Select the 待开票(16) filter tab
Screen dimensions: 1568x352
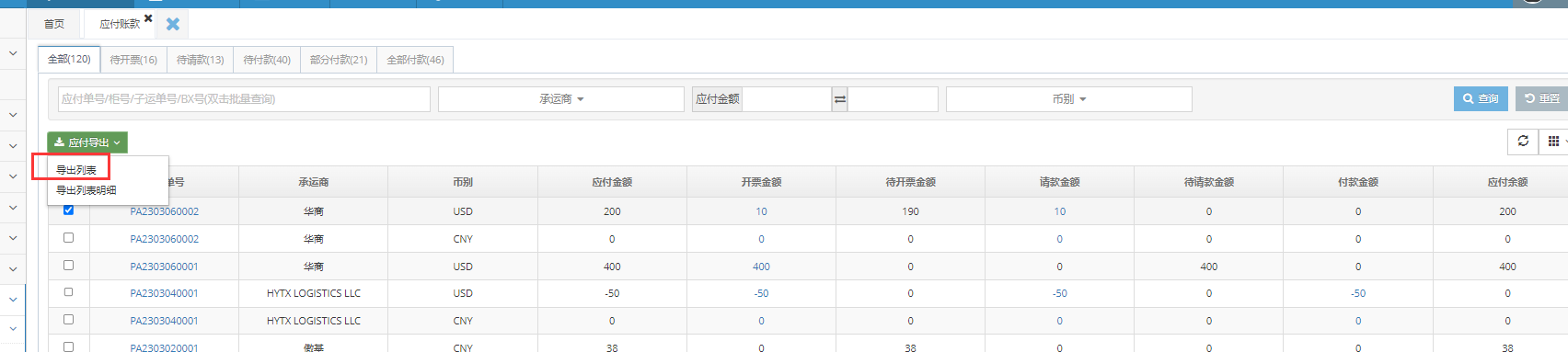[133, 60]
